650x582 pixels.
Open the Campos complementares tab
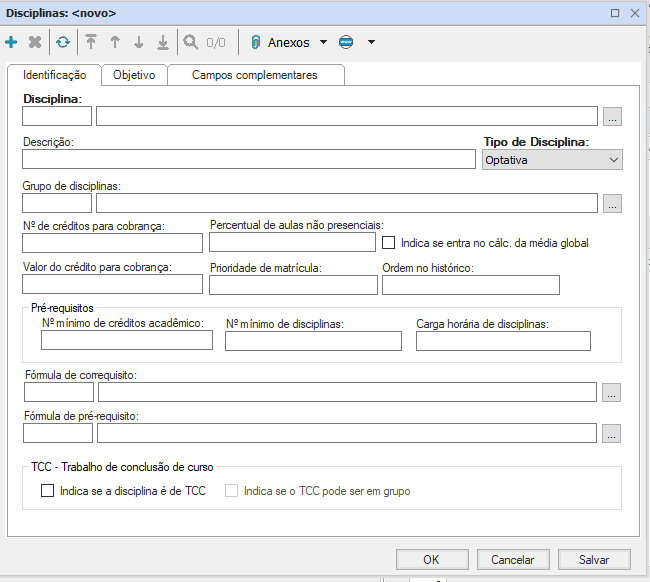[254, 75]
